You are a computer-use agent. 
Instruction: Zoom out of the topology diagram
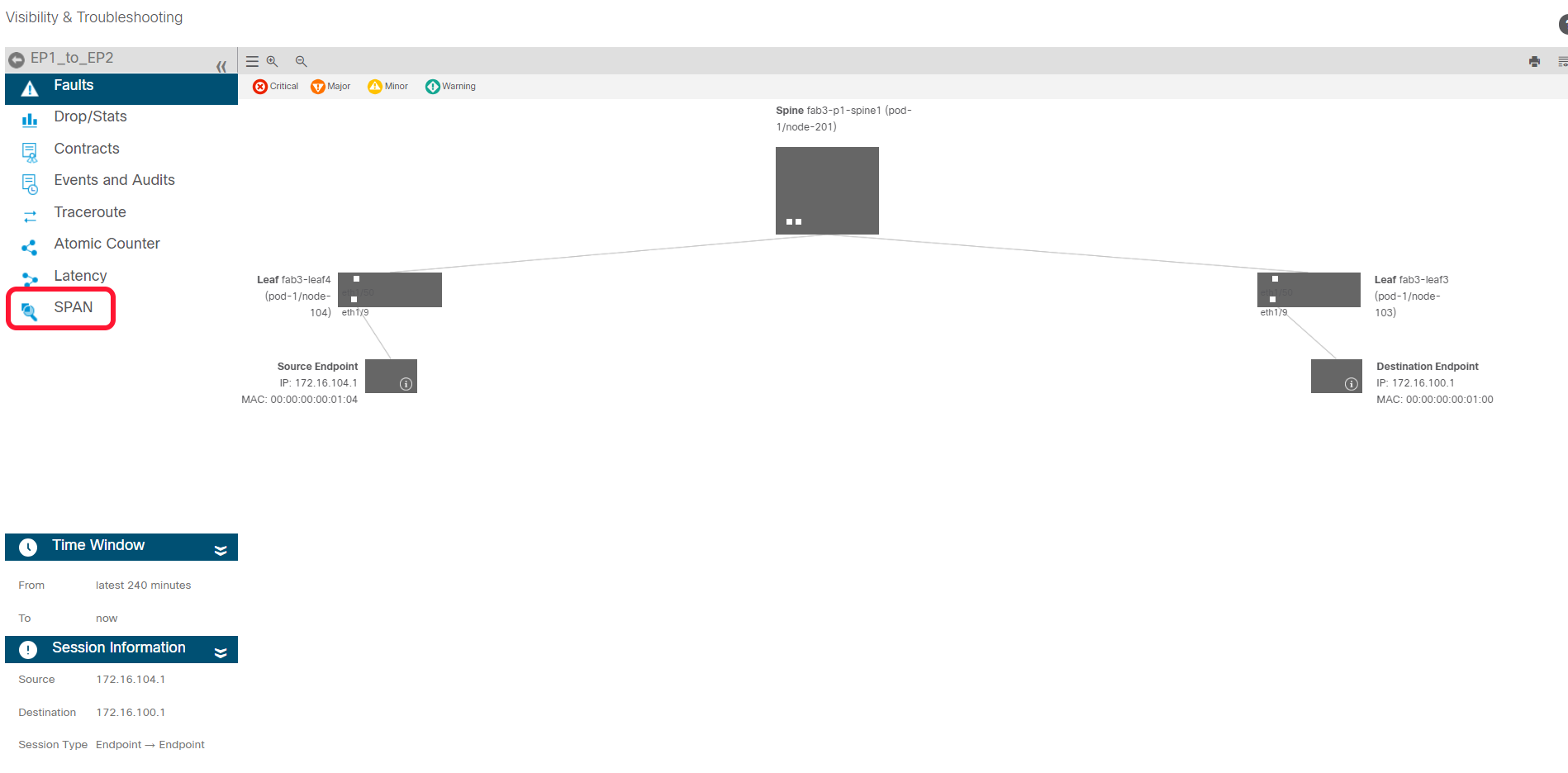pyautogui.click(x=301, y=62)
